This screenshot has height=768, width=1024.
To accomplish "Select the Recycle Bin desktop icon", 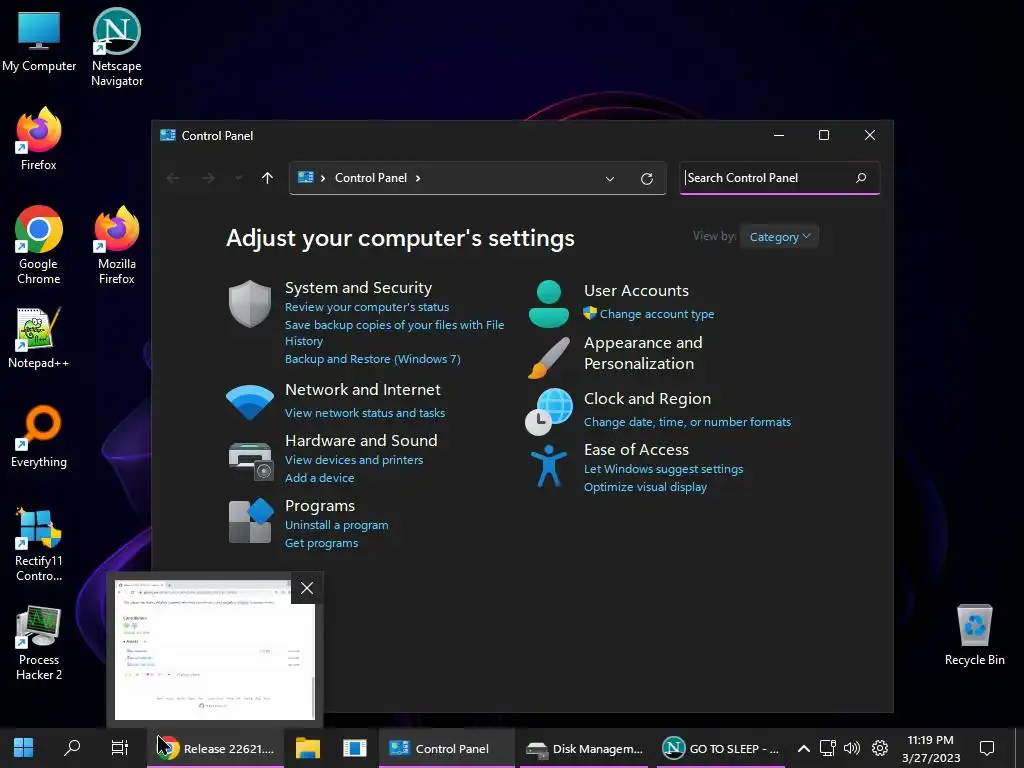I will coord(974,635).
